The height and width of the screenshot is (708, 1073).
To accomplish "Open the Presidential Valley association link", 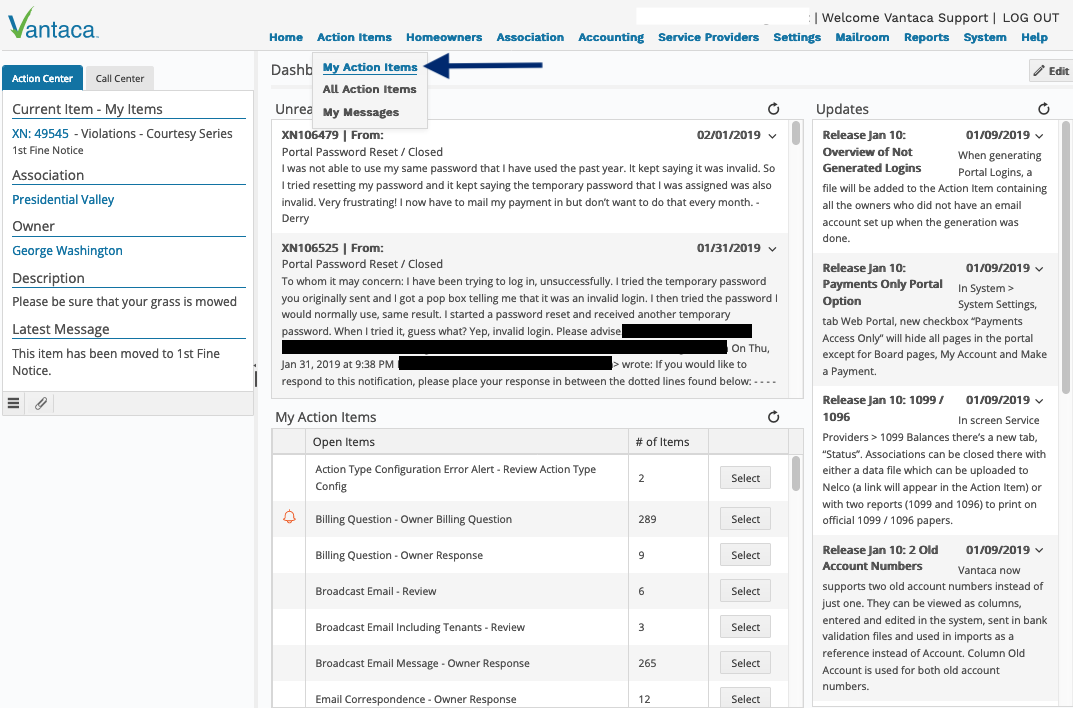I will pos(63,200).
